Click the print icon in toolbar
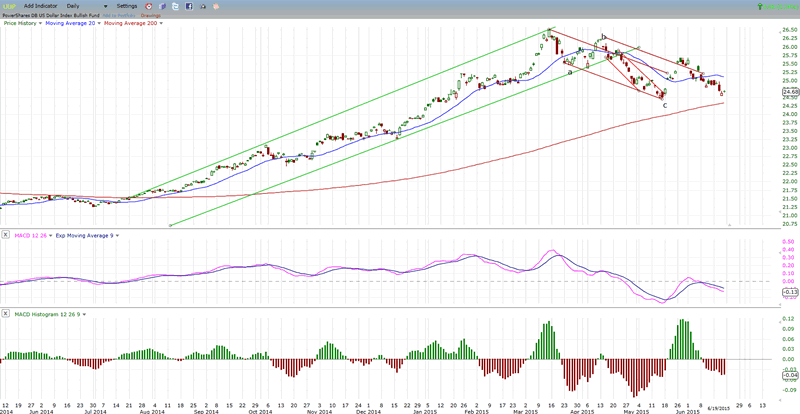The width and height of the screenshot is (800, 414). click(x=203, y=7)
